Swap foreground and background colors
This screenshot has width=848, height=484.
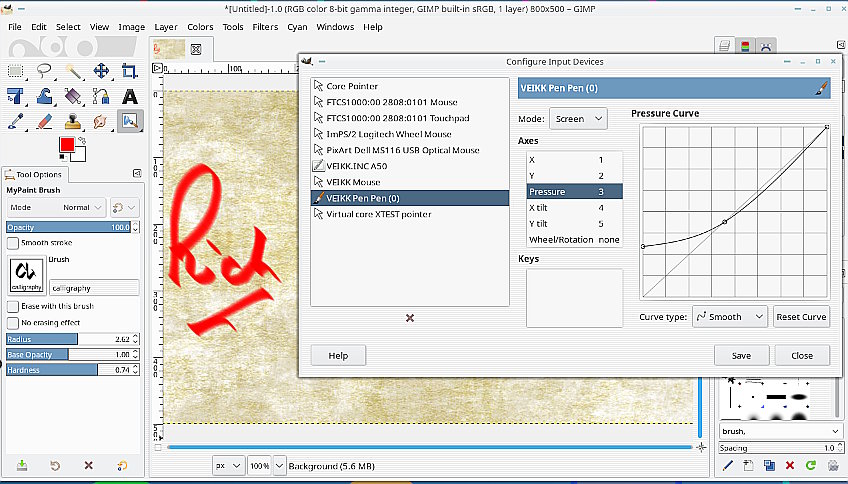[82, 141]
